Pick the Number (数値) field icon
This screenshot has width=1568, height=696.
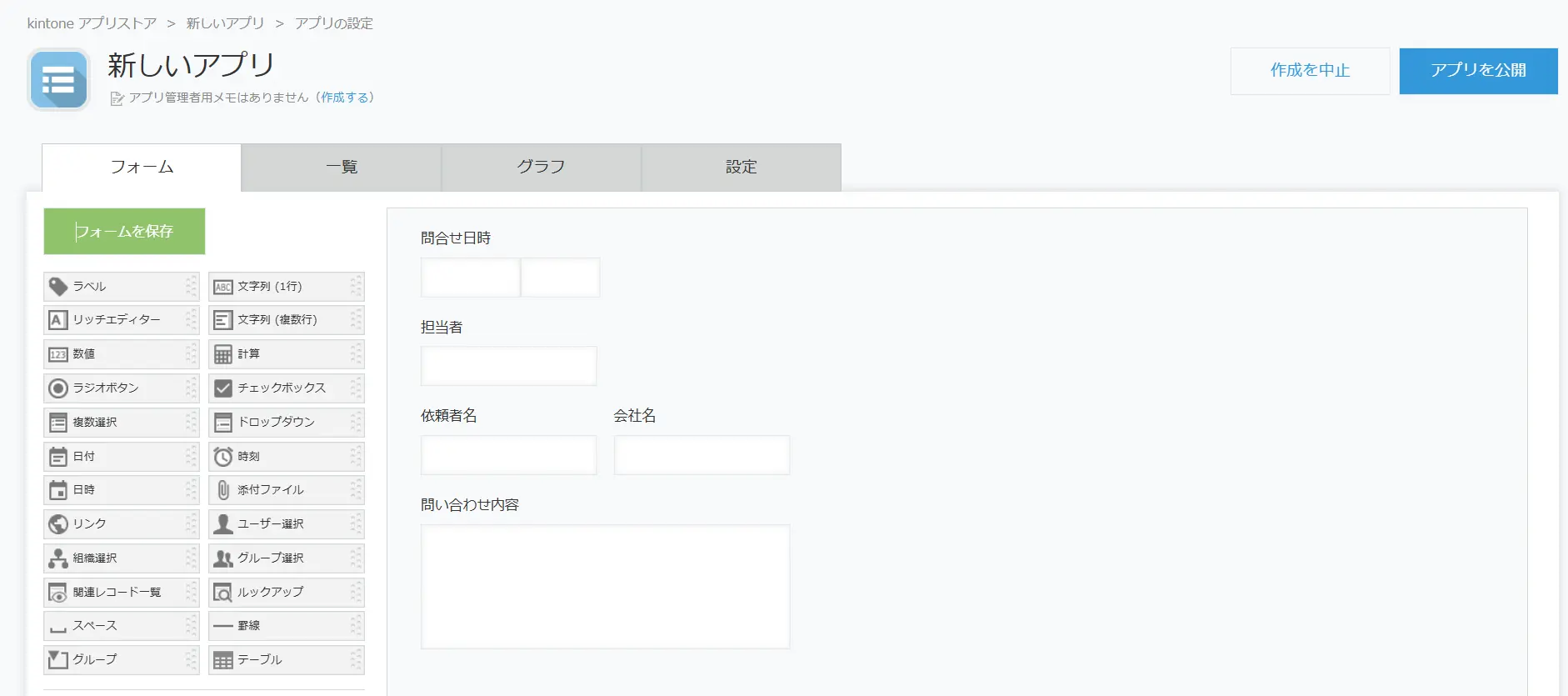[57, 354]
